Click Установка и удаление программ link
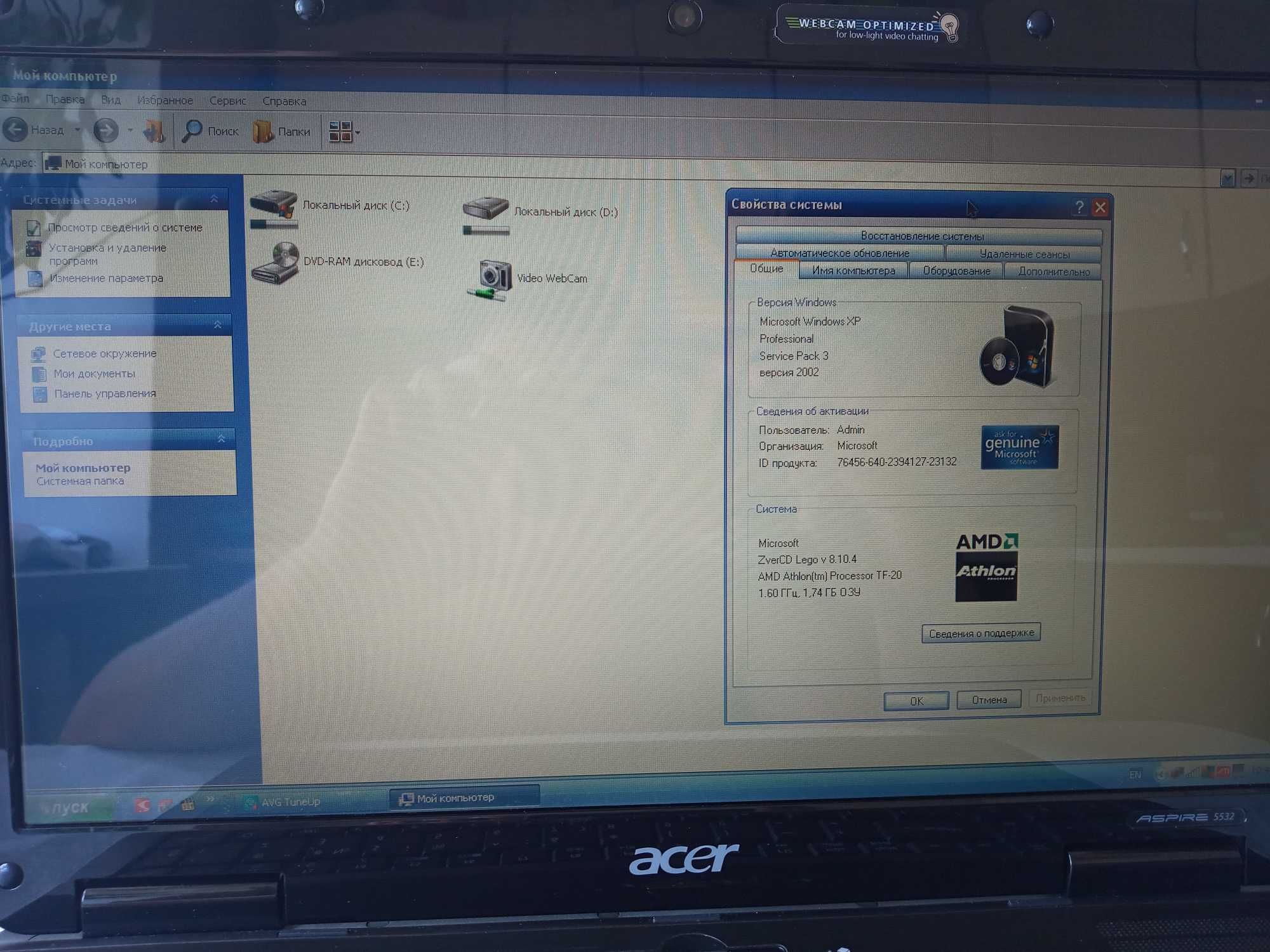 (x=107, y=254)
